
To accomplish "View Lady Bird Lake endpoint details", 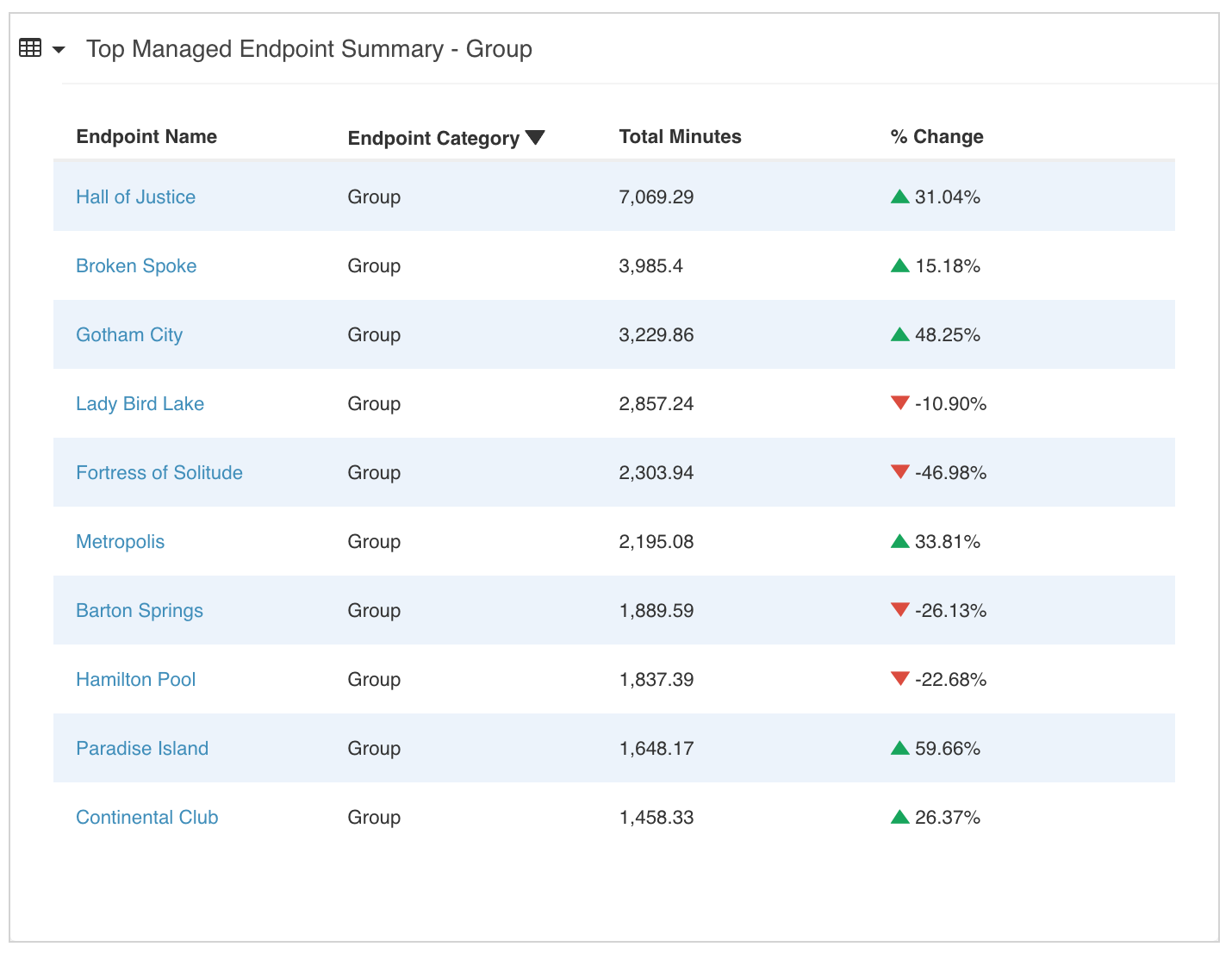I will [x=140, y=403].
